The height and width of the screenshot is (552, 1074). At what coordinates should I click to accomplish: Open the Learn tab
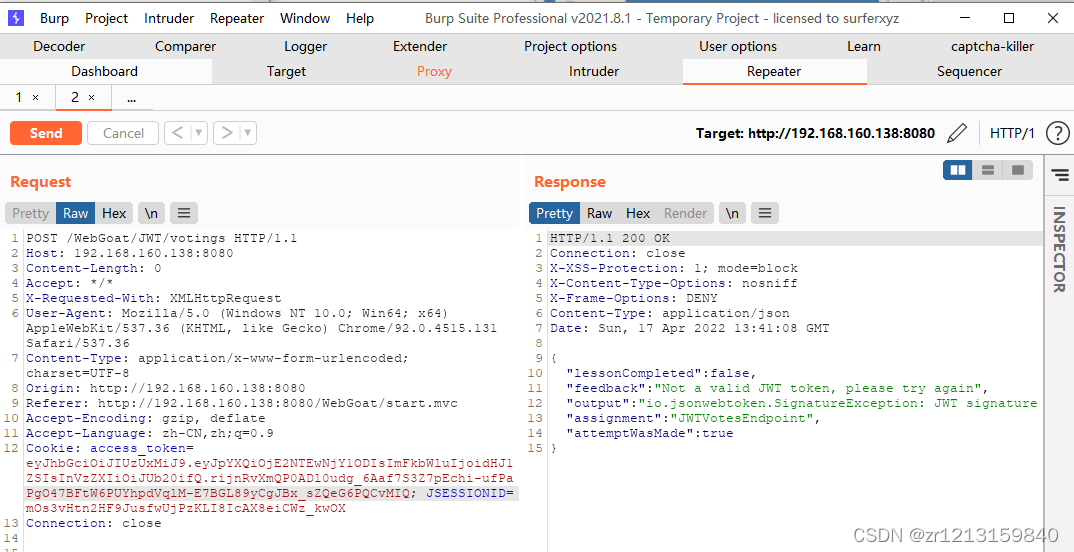pos(863,47)
